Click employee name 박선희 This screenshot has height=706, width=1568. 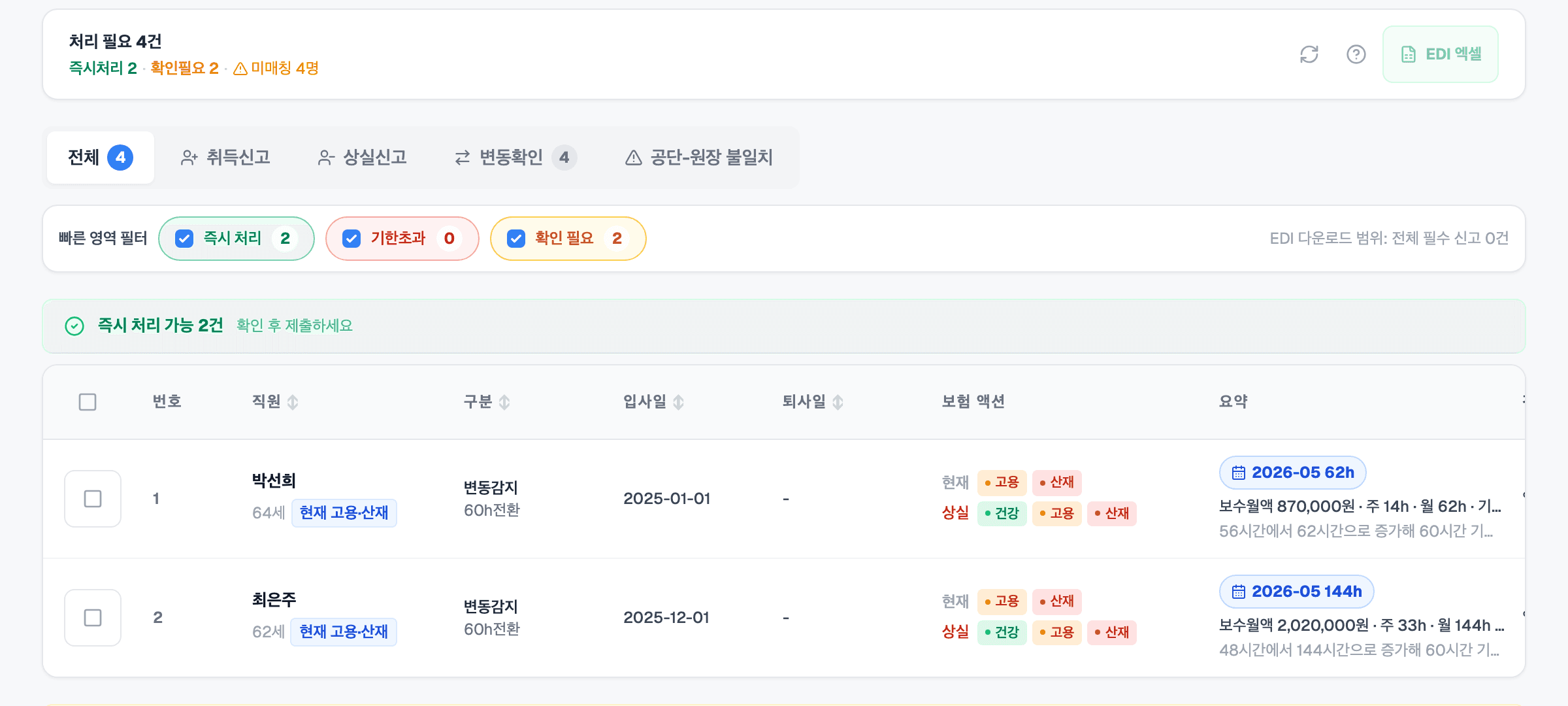point(274,480)
